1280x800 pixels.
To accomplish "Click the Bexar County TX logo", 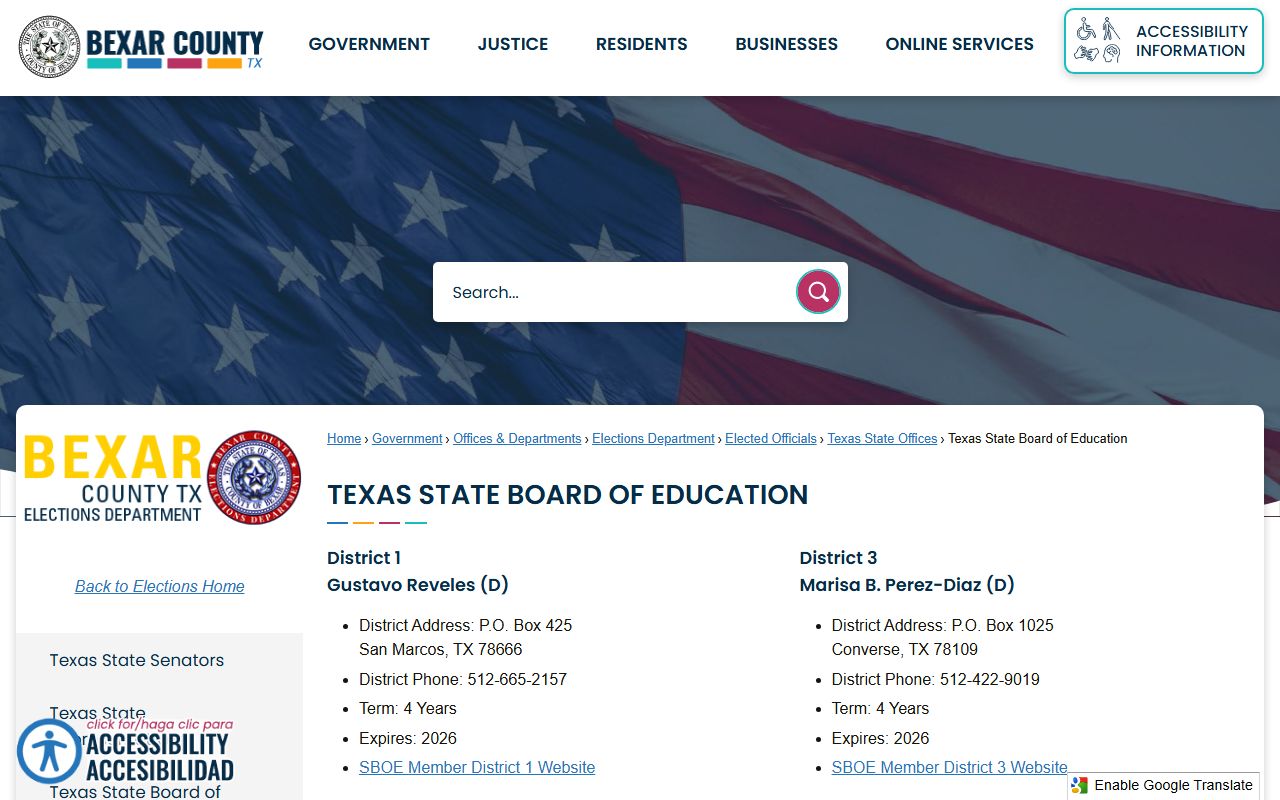I will point(141,47).
